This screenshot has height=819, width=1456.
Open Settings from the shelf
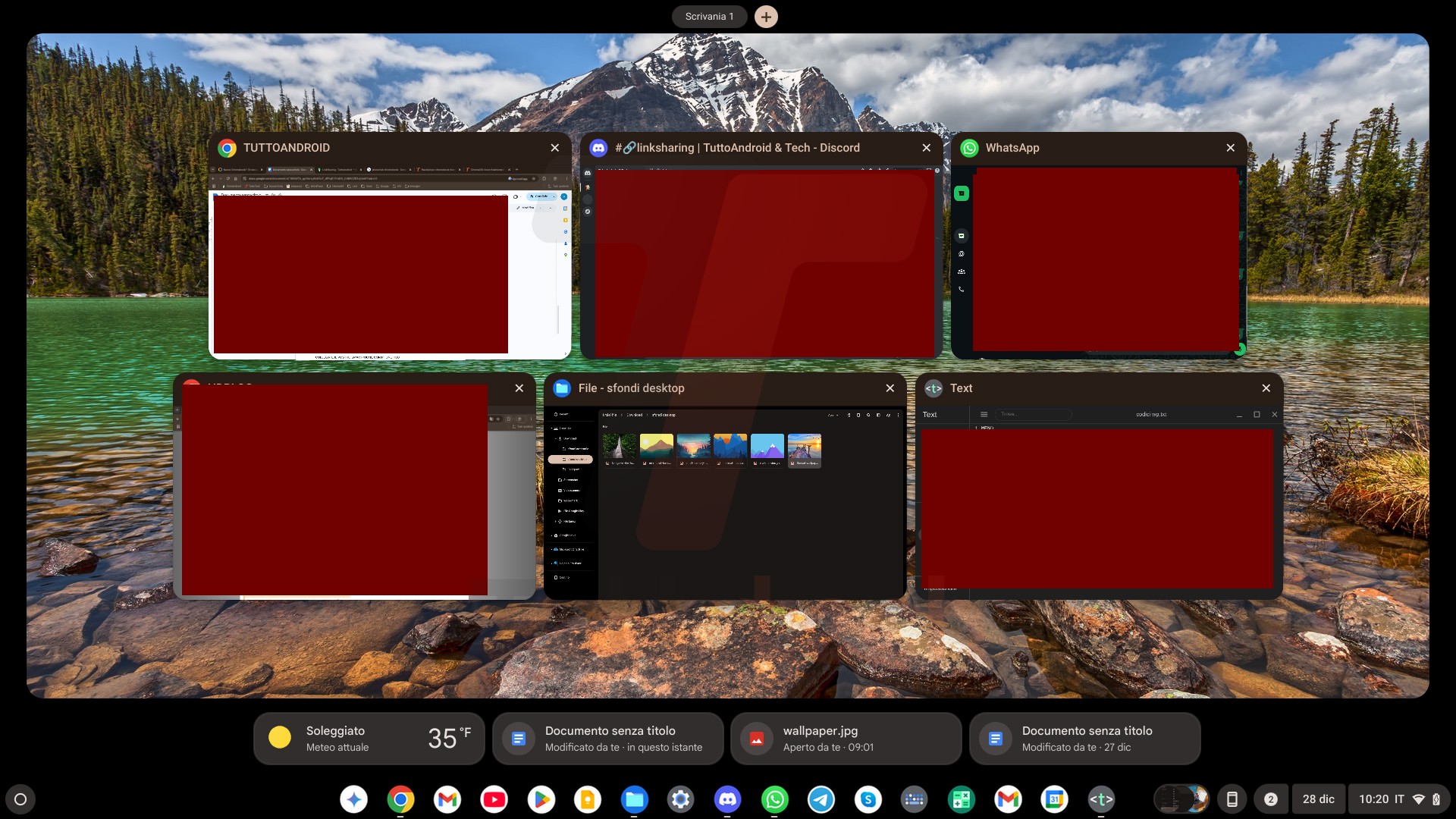pyautogui.click(x=681, y=799)
